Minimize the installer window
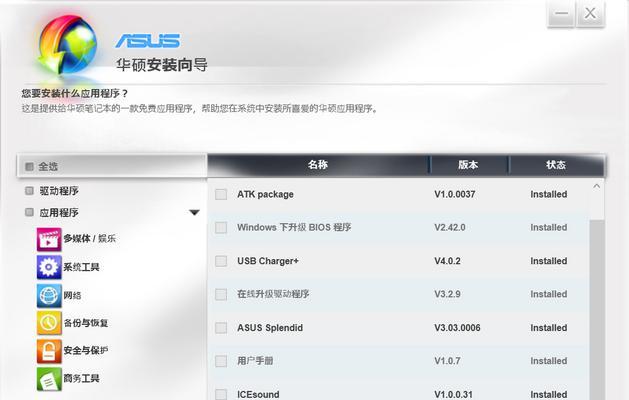The image size is (629, 400). [561, 14]
